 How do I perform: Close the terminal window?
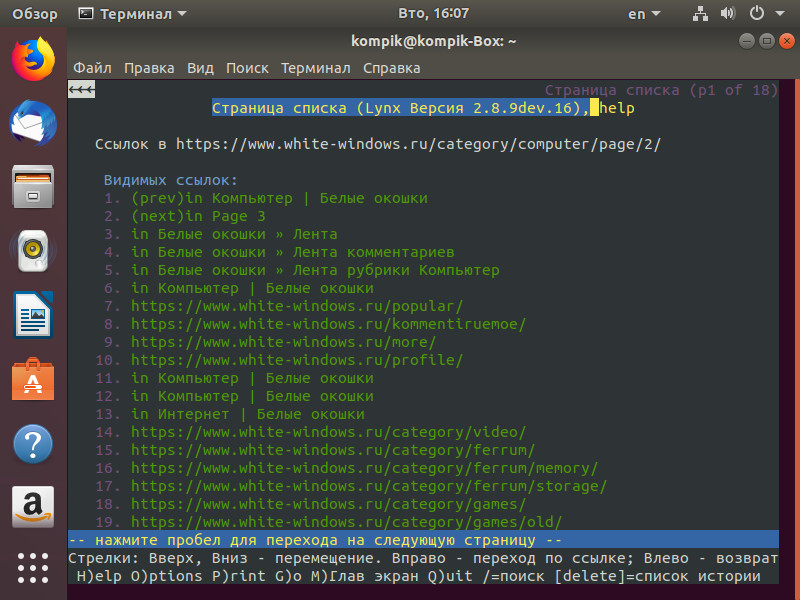787,41
